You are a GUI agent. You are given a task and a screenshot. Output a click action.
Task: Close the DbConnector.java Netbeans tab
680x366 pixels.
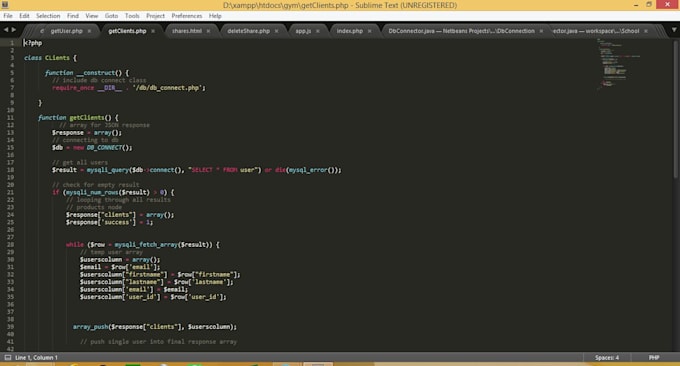pyautogui.click(x=541, y=31)
